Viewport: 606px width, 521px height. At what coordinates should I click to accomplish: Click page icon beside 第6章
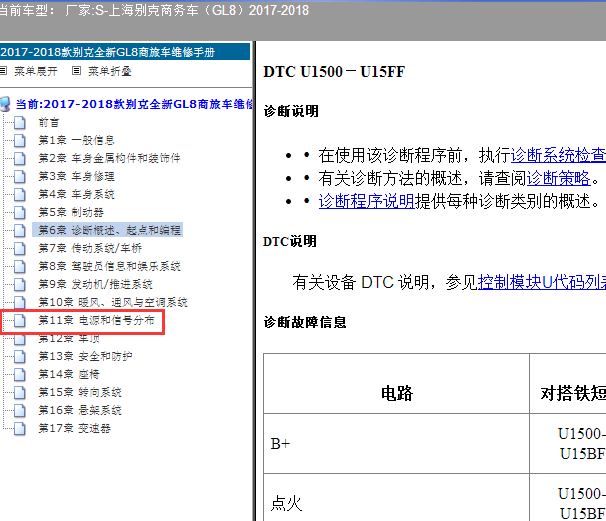(20, 230)
